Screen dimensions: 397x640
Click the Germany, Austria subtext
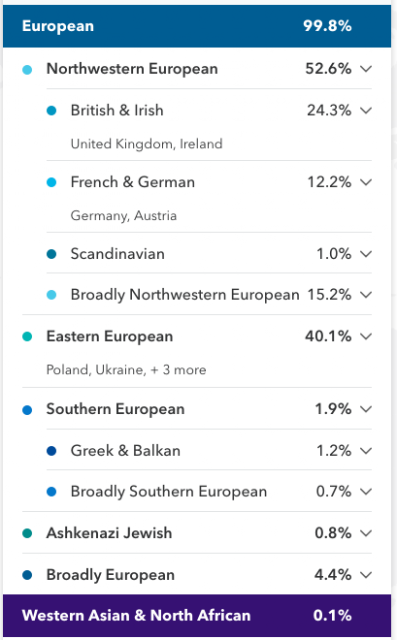(124, 216)
